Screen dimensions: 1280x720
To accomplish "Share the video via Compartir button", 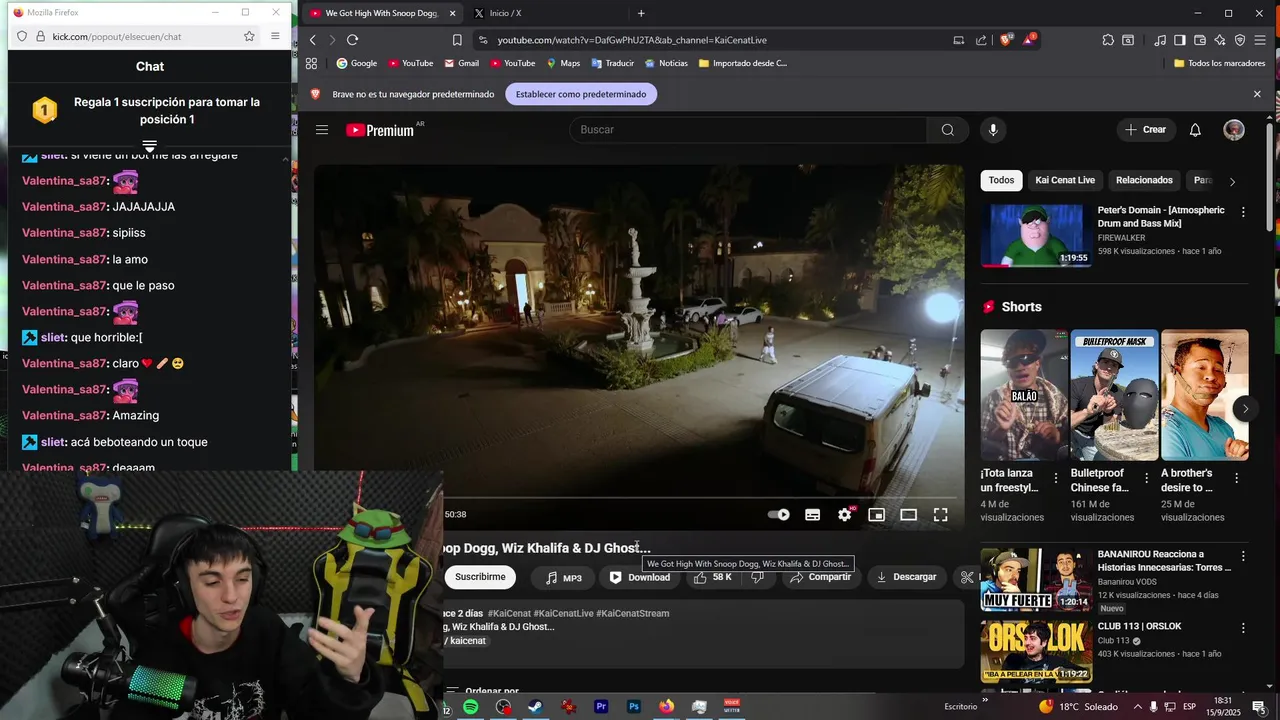I will pos(820,577).
